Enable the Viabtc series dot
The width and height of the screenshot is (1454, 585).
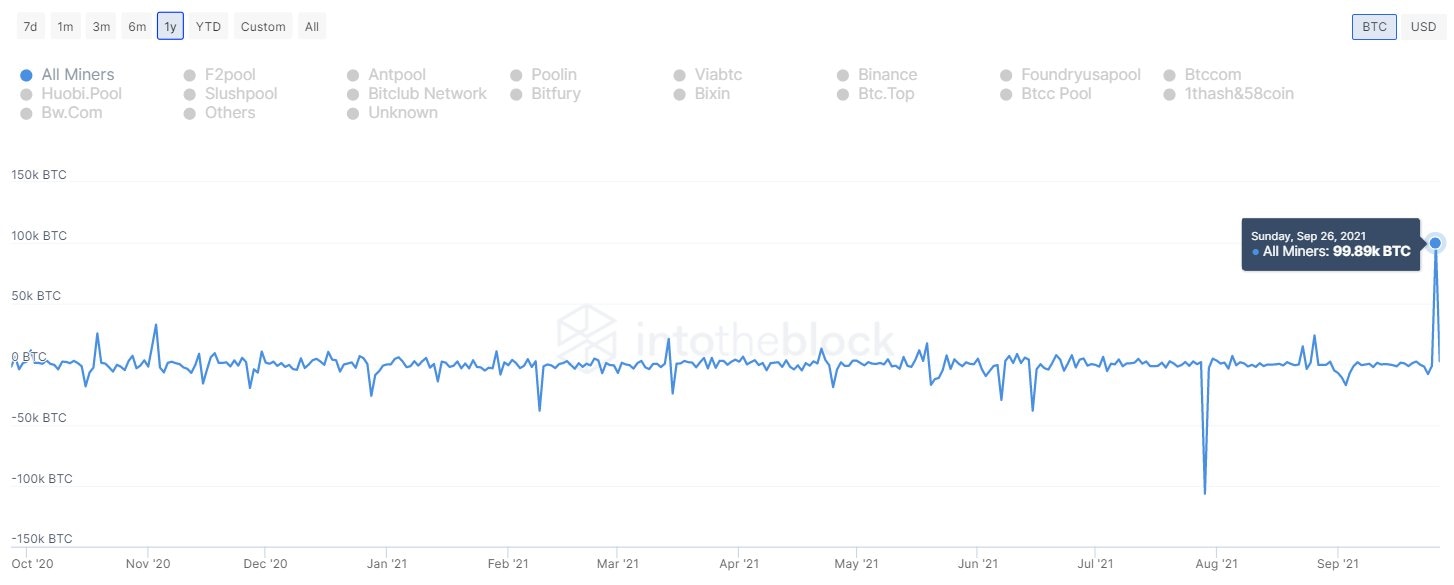pyautogui.click(x=681, y=74)
